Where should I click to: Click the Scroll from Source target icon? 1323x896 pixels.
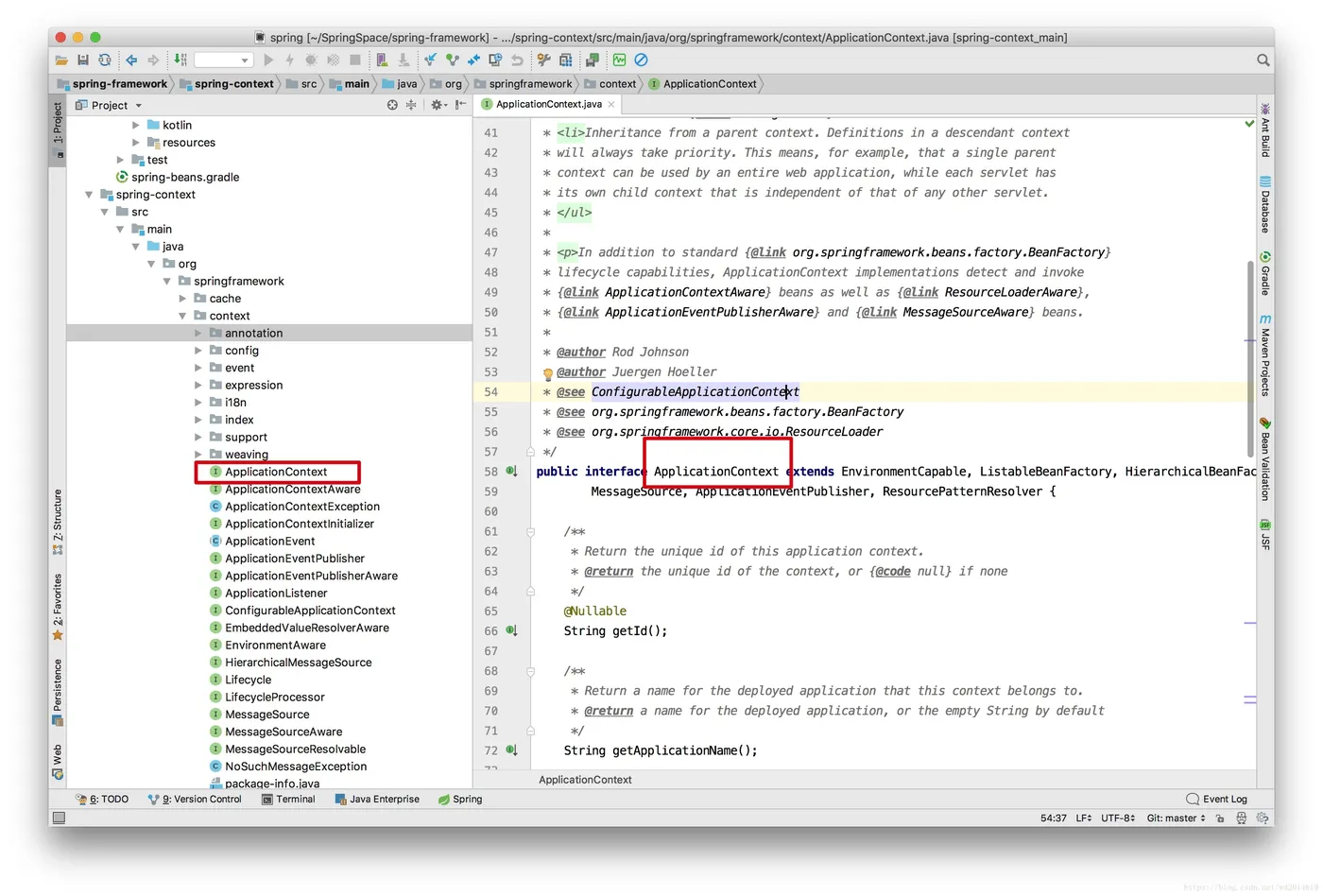tap(392, 105)
